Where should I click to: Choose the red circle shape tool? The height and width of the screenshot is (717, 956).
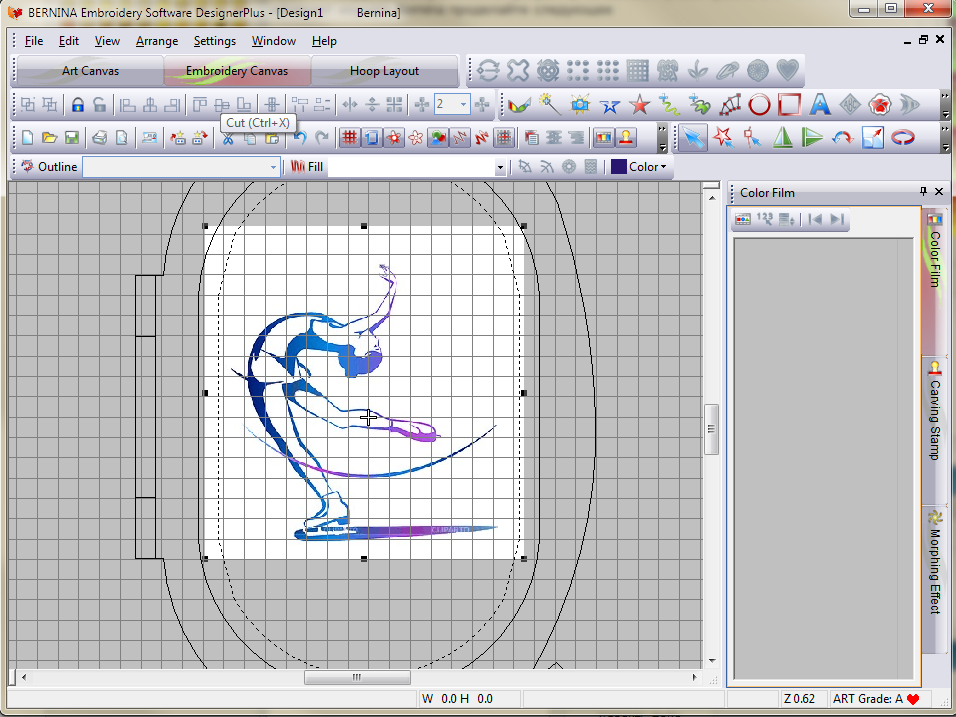[x=760, y=105]
